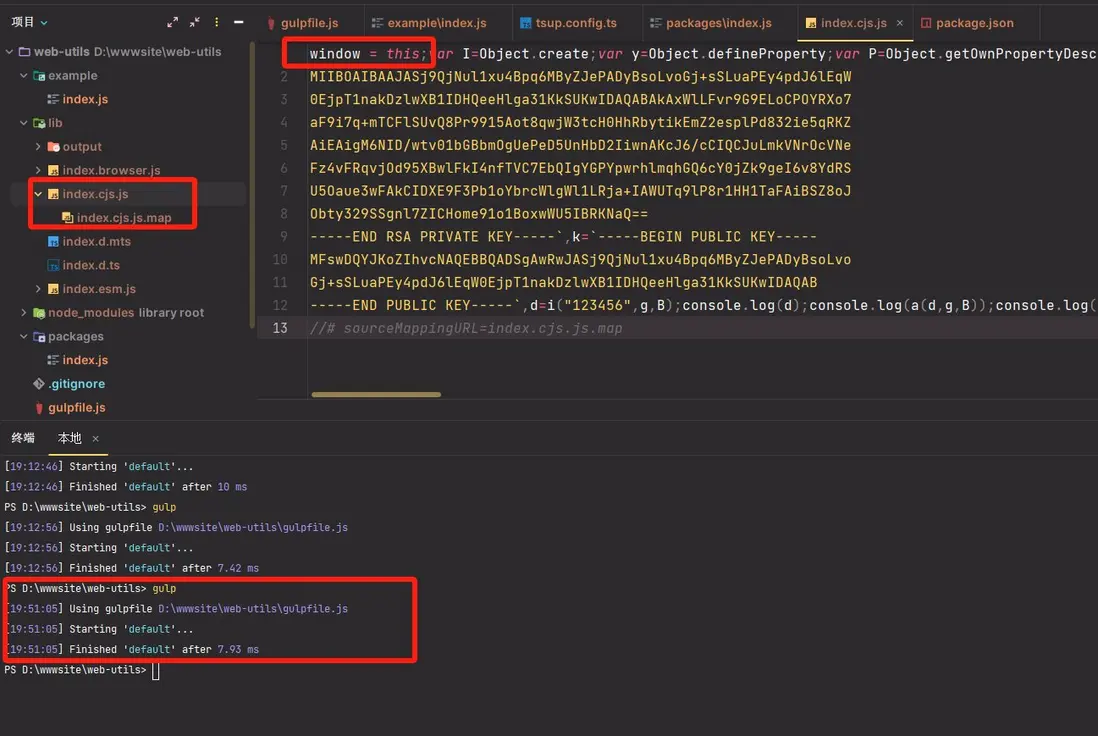Image resolution: width=1098 pixels, height=736 pixels.
Task: Select index.js under example folder
Action: tap(85, 99)
